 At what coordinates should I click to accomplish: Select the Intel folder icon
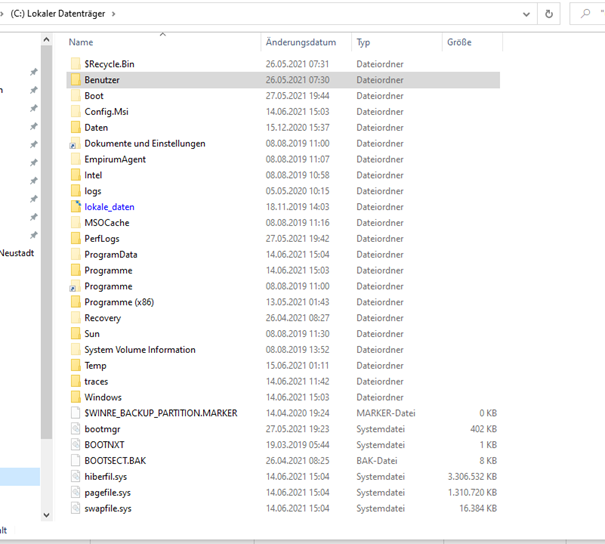pyautogui.click(x=76, y=175)
